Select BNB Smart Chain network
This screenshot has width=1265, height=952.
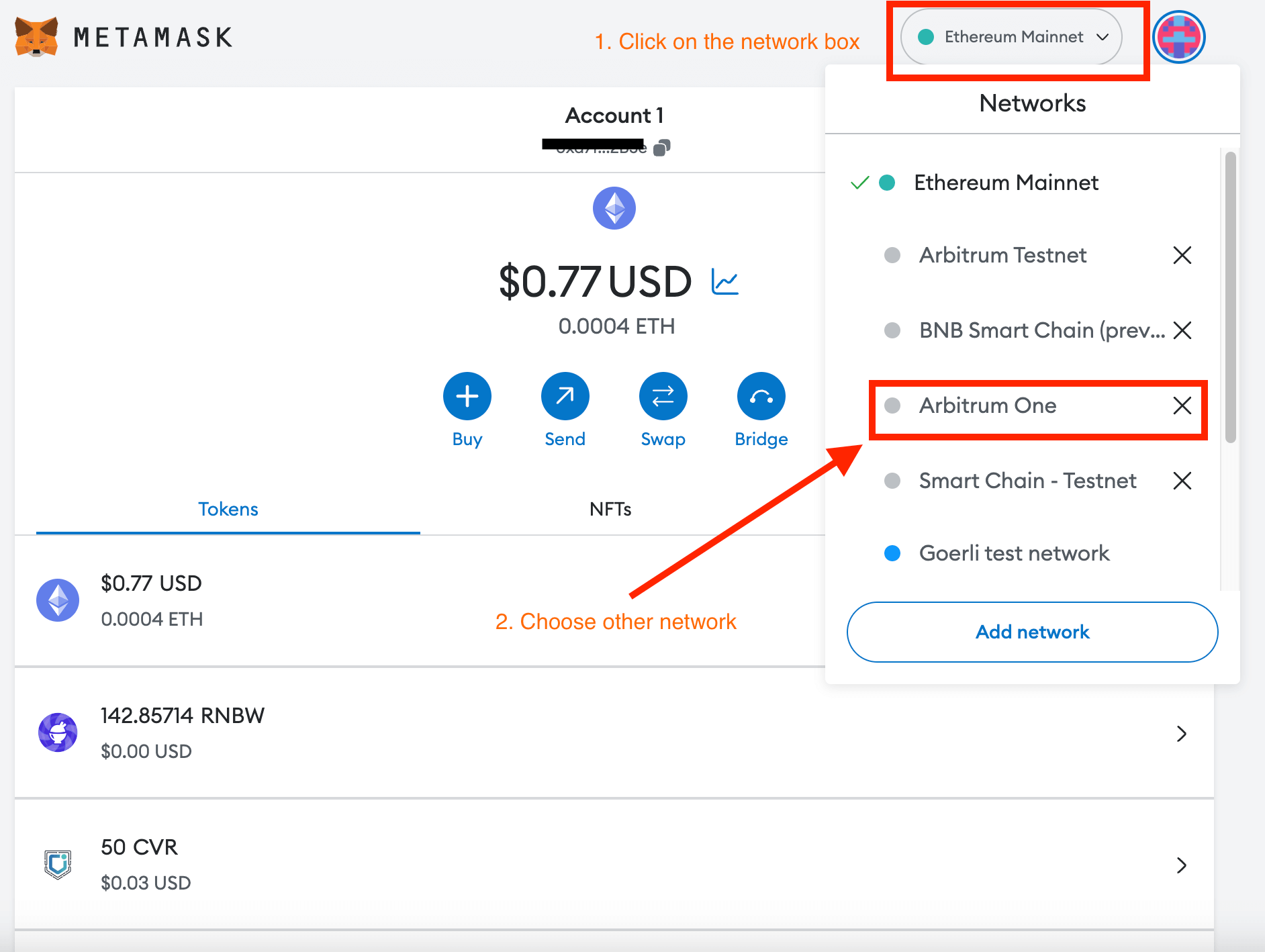pos(1042,330)
